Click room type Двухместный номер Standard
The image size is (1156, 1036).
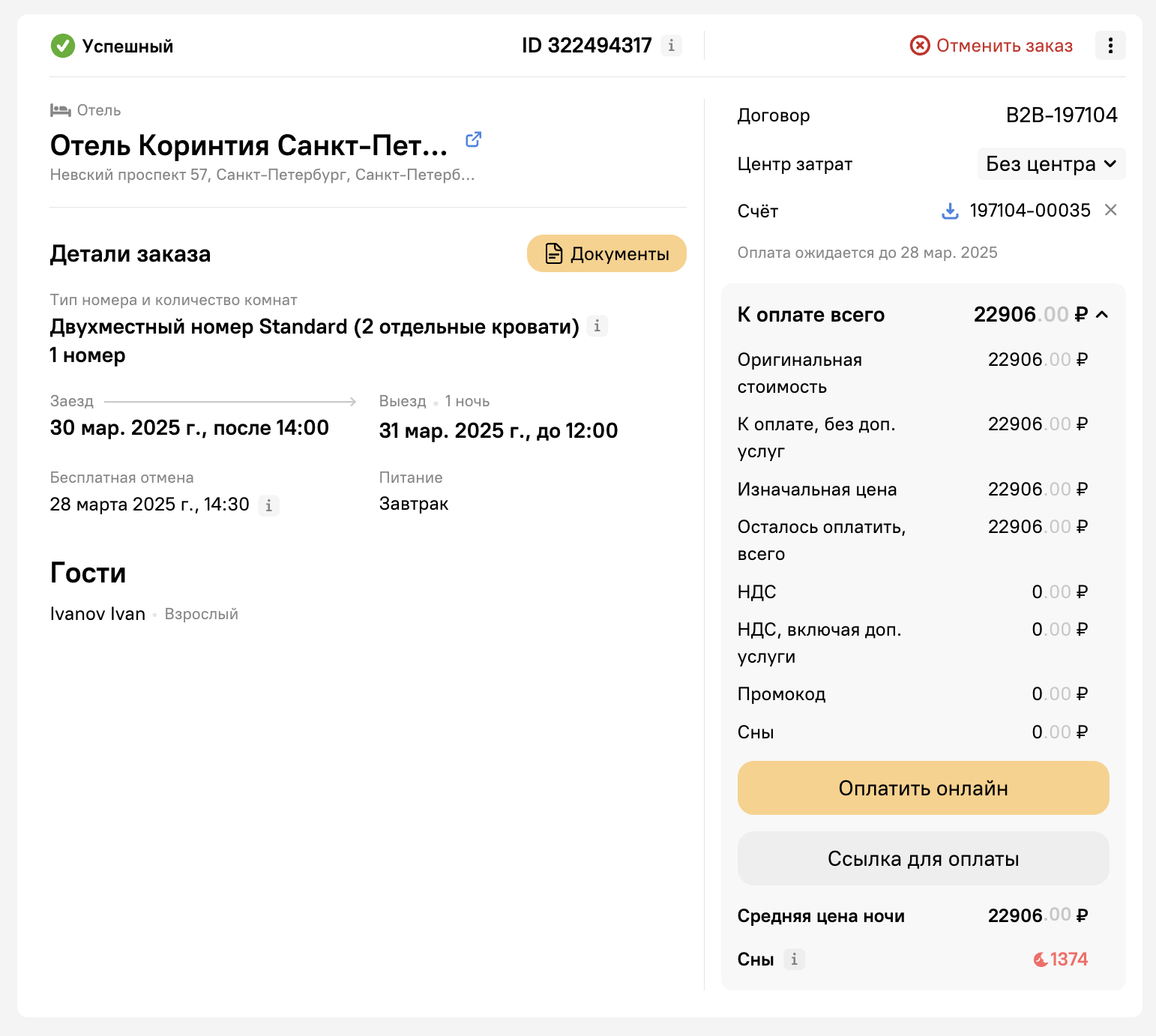tap(315, 327)
